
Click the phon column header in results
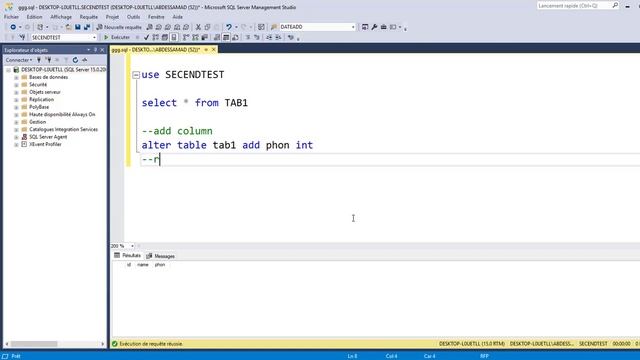160,265
